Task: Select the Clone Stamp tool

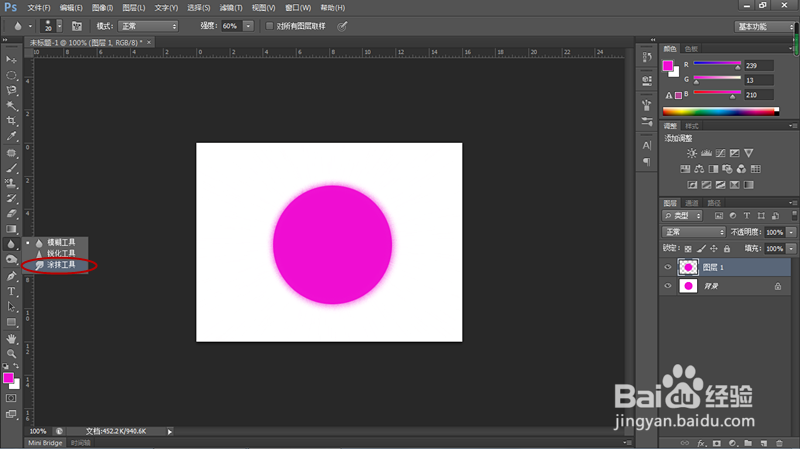Action: (11, 183)
